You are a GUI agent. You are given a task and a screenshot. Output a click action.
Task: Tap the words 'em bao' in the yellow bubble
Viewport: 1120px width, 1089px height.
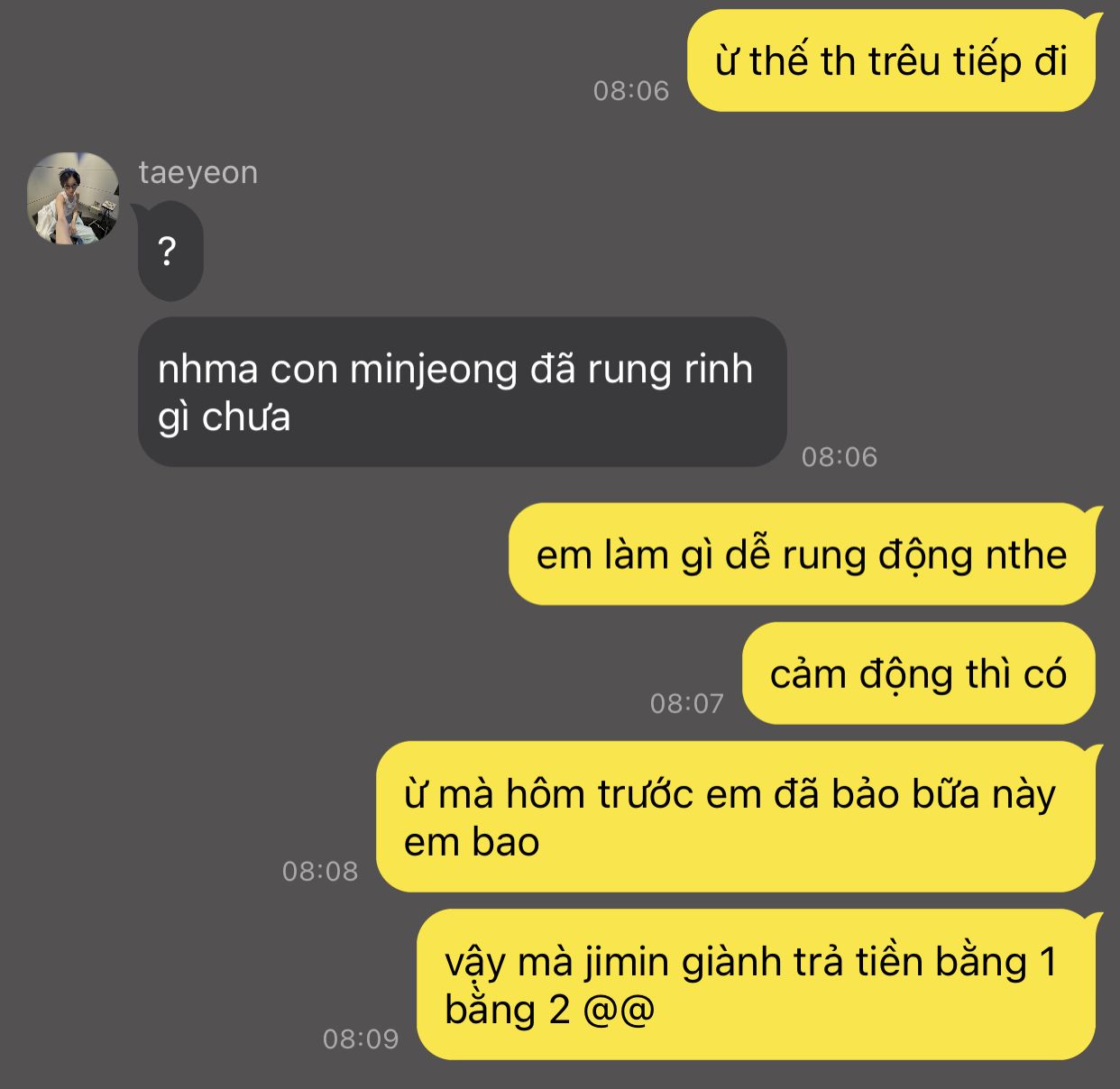pyautogui.click(x=472, y=842)
